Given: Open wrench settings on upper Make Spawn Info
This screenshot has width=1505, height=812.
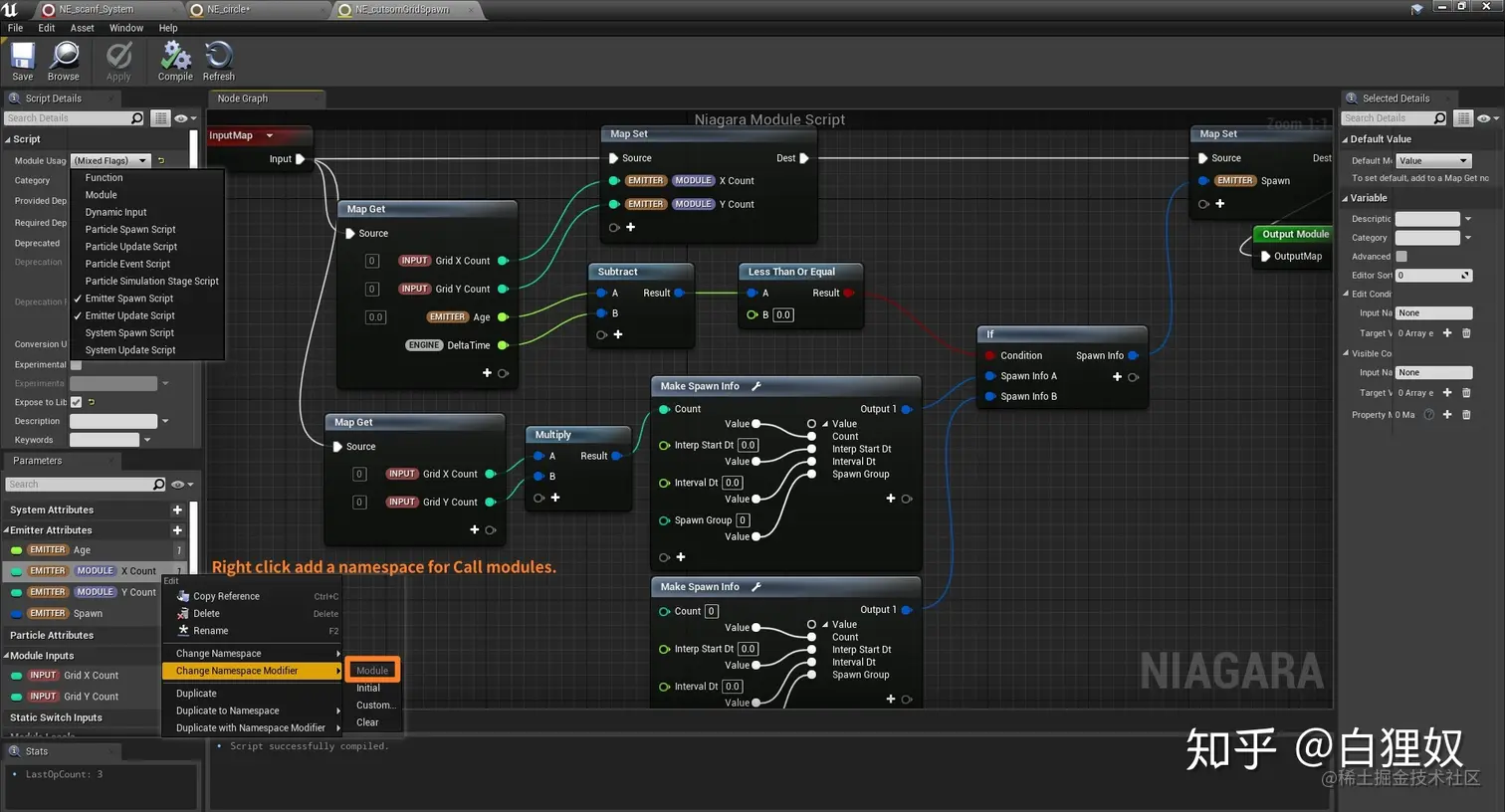Looking at the screenshot, I should pyautogui.click(x=755, y=386).
